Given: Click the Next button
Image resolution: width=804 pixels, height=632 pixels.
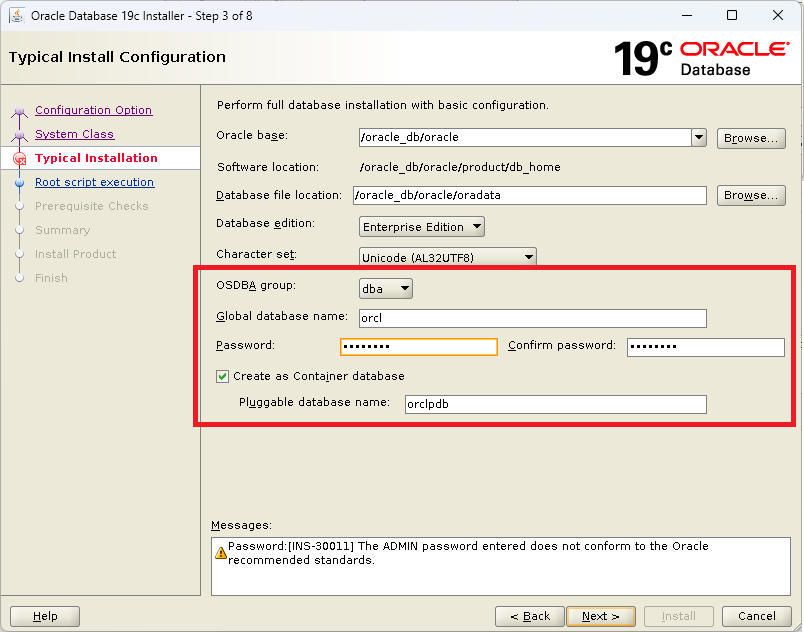Looking at the screenshot, I should pyautogui.click(x=600, y=616).
